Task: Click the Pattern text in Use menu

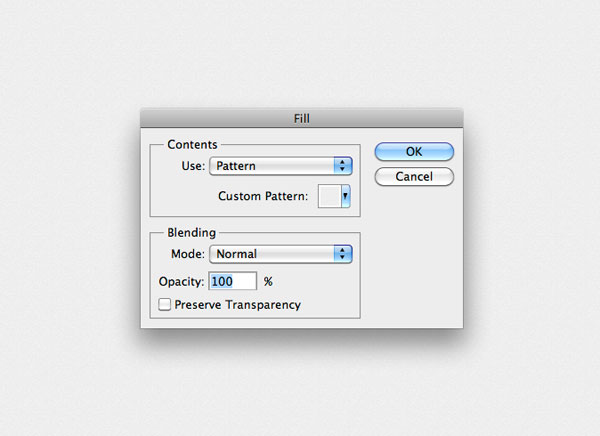Action: (236, 166)
